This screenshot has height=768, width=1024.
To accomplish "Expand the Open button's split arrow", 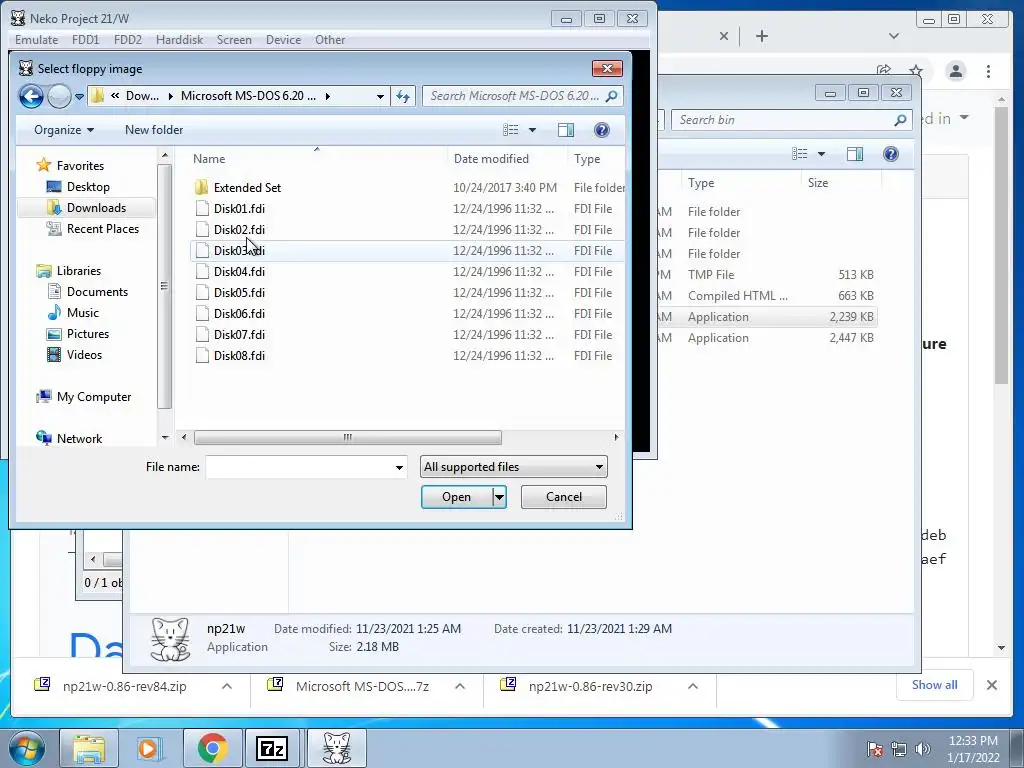I will [499, 497].
